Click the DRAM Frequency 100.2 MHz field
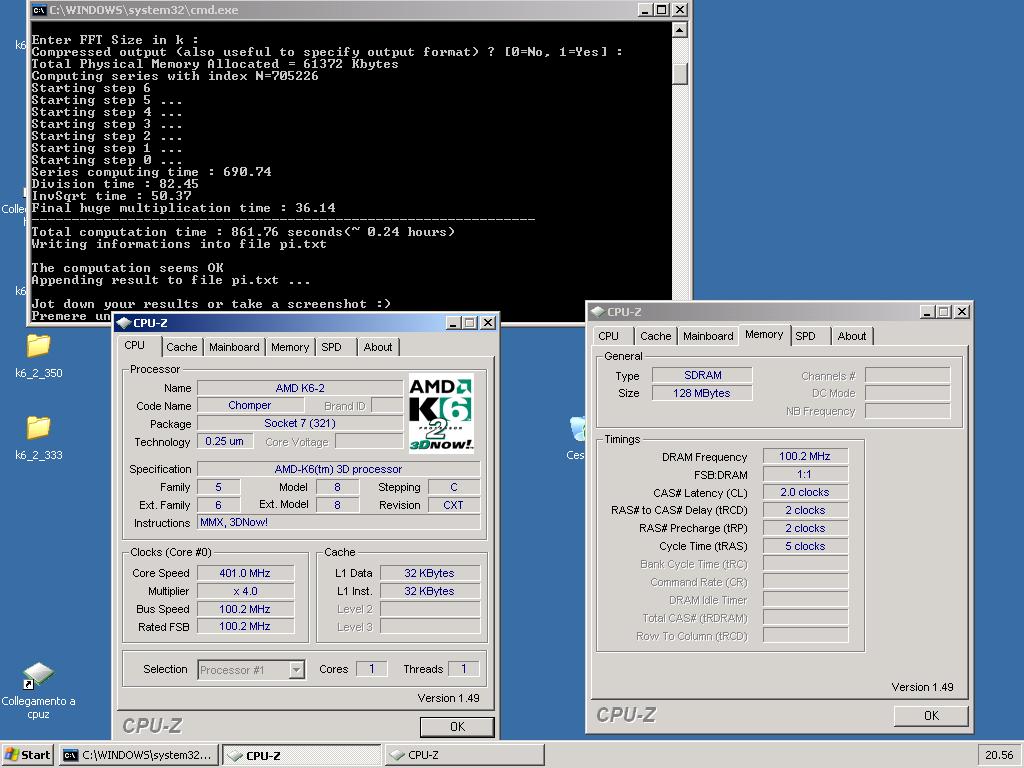Screen dimensions: 1024x768 tap(805, 456)
